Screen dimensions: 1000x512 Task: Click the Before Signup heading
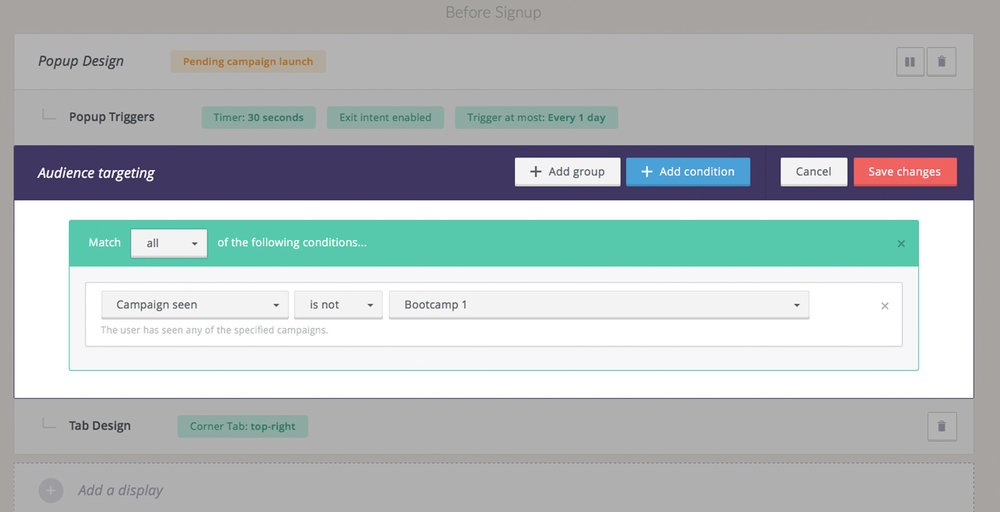[x=494, y=12]
